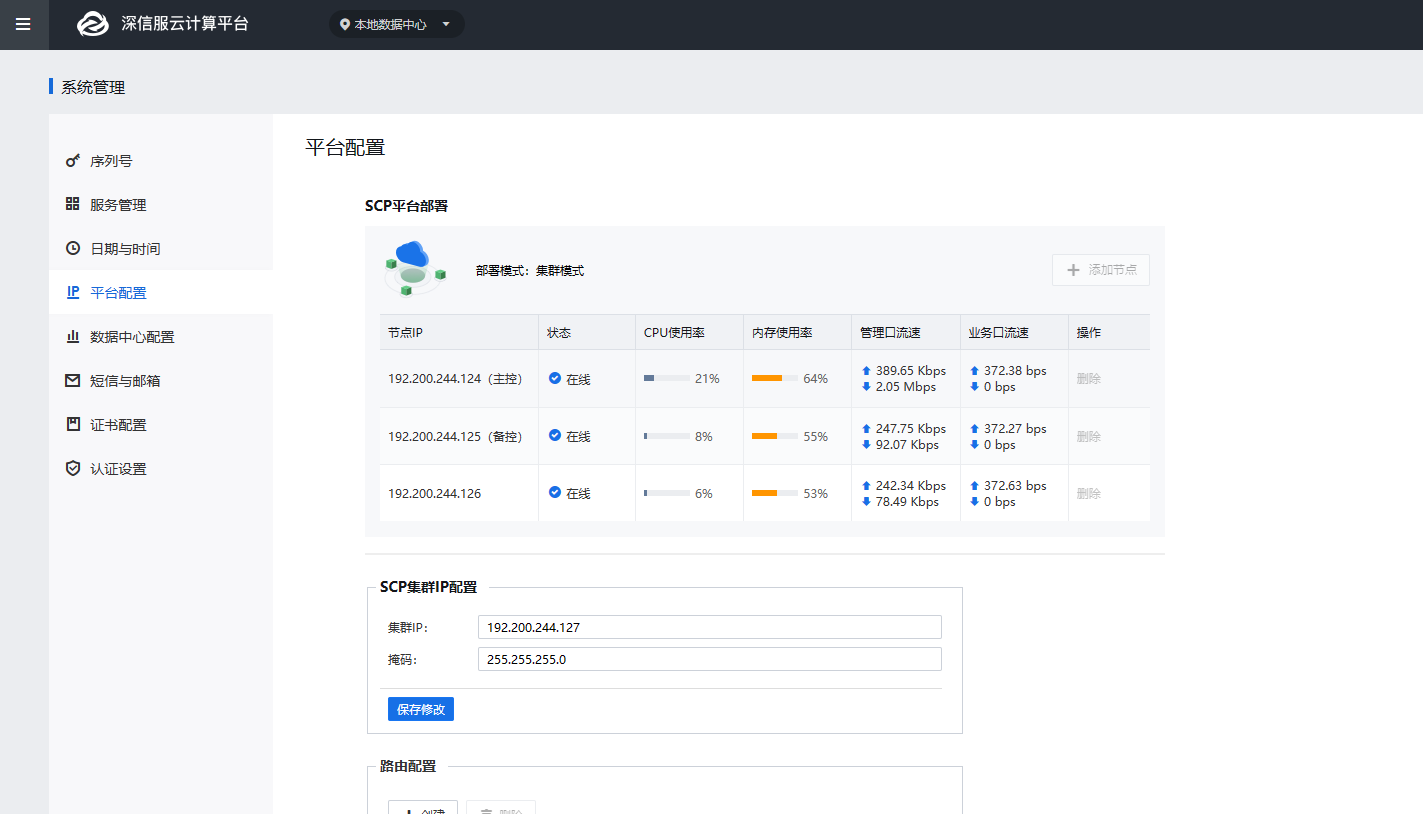
Task: Click memory usage bar showing 55%
Action: pyautogui.click(x=775, y=436)
